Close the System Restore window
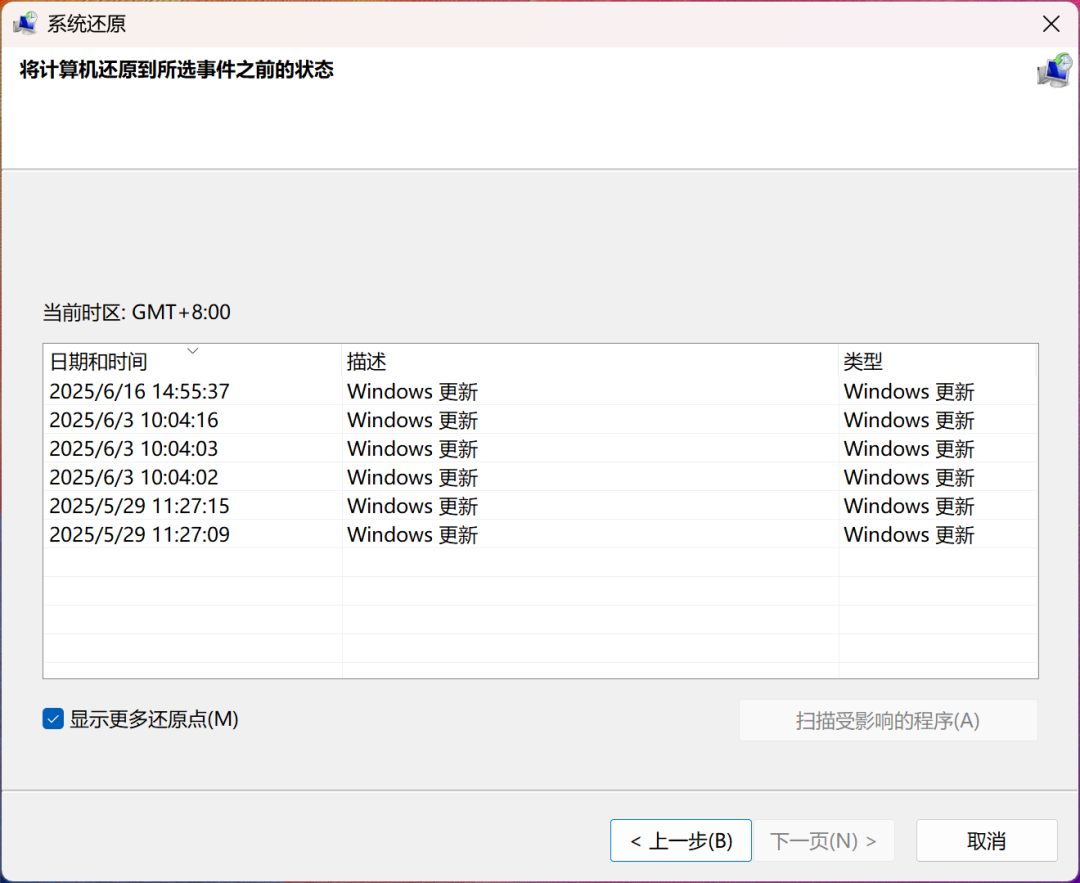The image size is (1080, 883). (1051, 24)
